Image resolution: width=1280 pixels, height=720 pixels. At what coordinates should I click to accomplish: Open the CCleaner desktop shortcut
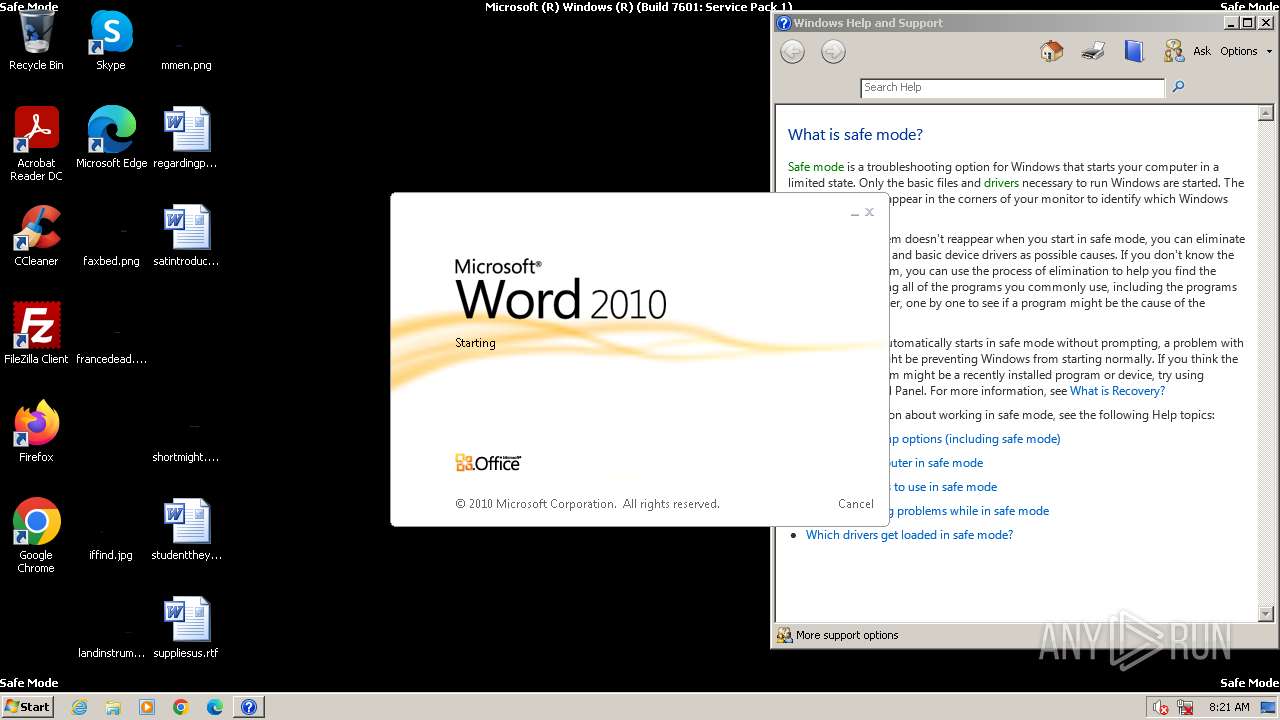click(36, 236)
